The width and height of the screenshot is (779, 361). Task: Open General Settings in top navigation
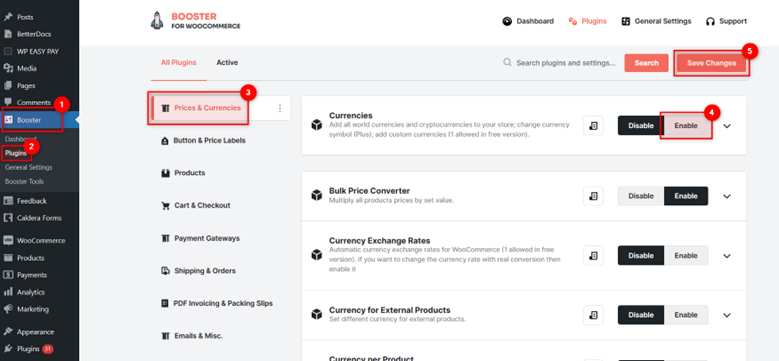[x=656, y=21]
